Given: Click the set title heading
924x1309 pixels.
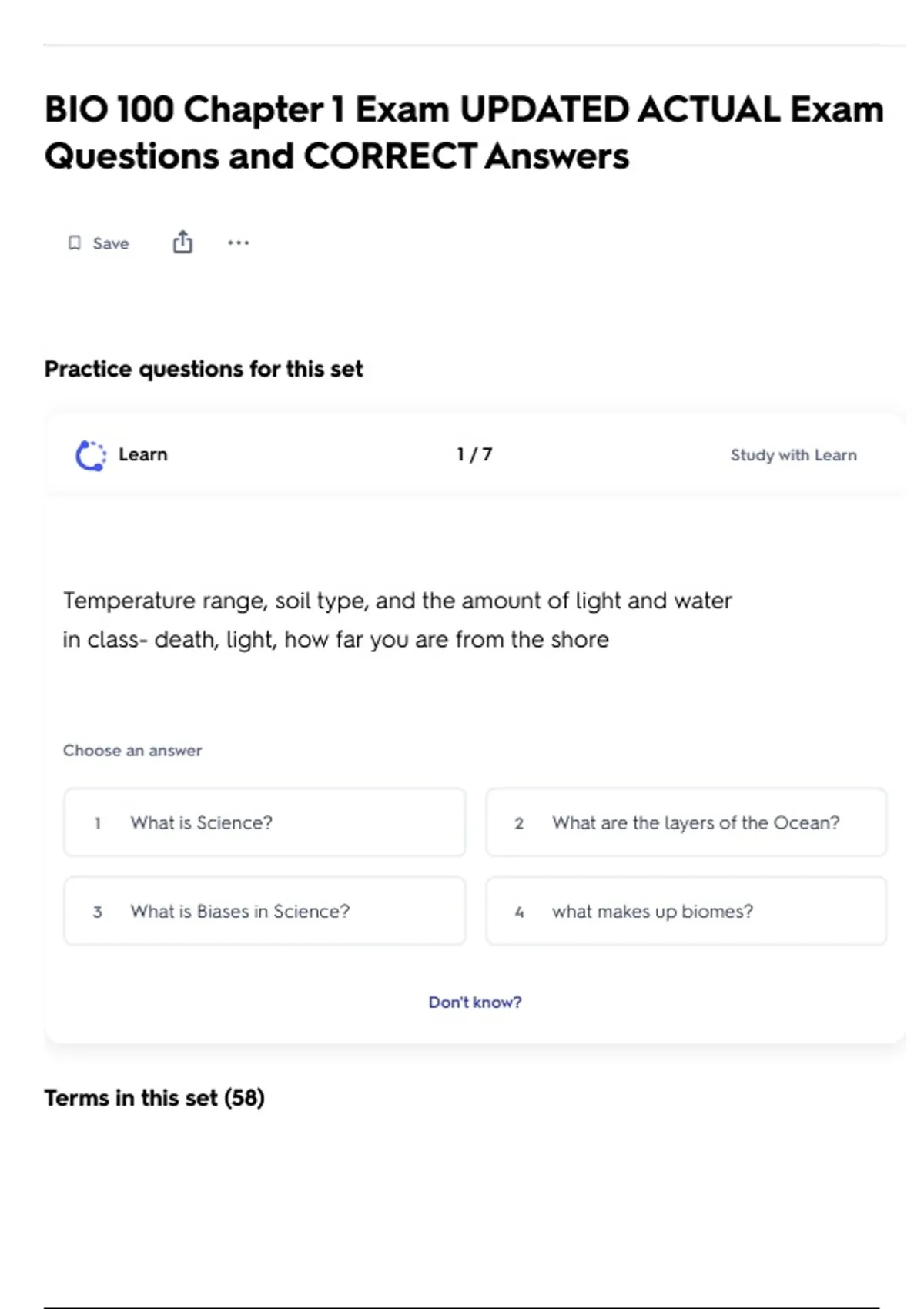Looking at the screenshot, I should (464, 132).
